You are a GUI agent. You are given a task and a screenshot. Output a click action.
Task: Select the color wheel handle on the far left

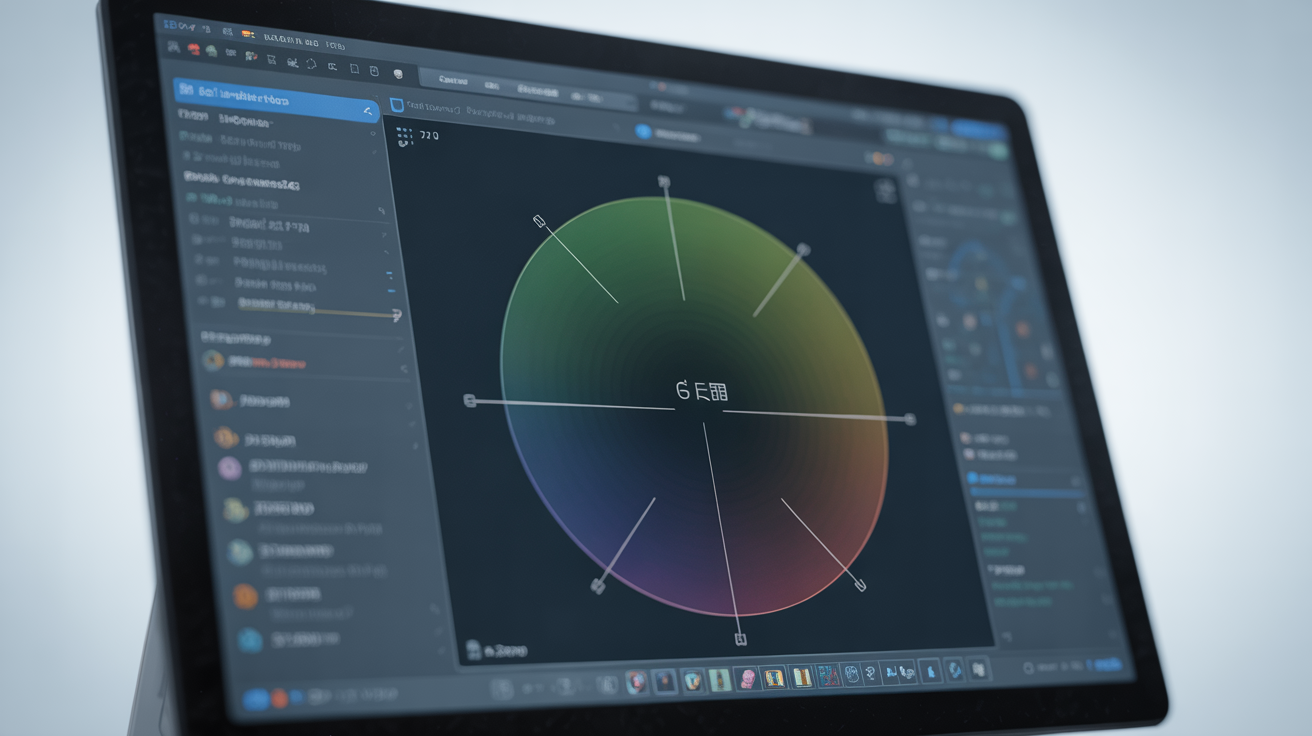[469, 400]
